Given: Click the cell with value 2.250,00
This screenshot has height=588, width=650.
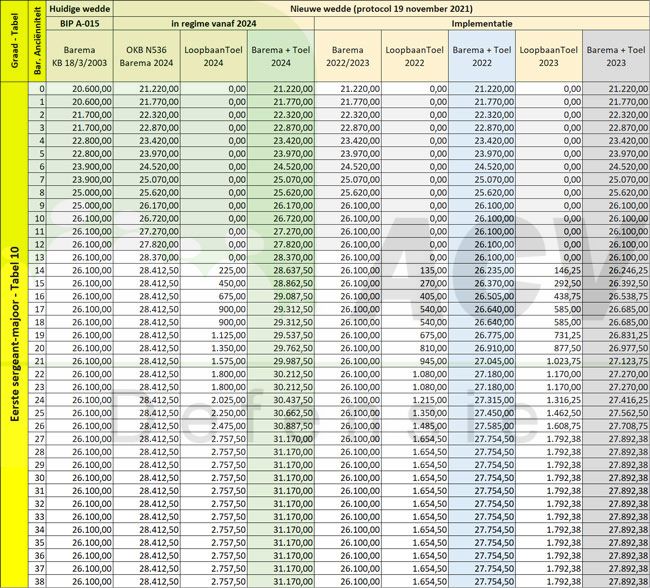Looking at the screenshot, I should pyautogui.click(x=214, y=413).
